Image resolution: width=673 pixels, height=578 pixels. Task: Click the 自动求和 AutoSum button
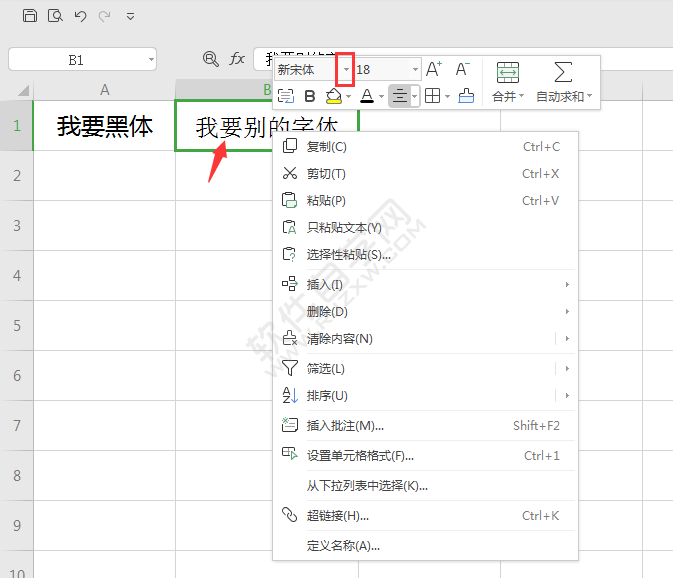(564, 82)
